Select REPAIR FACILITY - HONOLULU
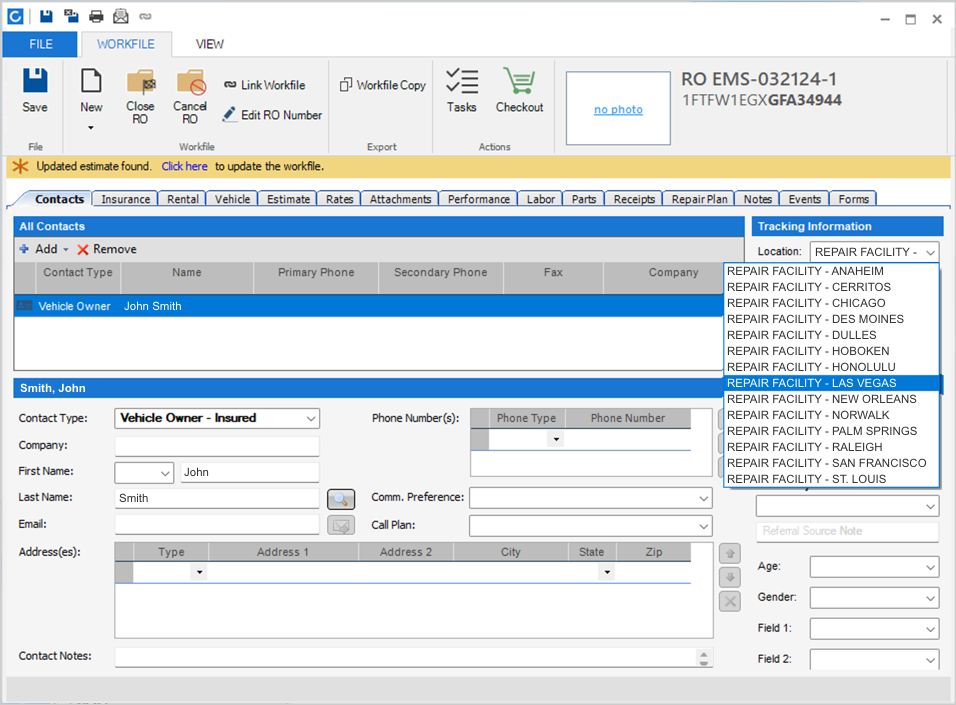Screen dimensions: 956x705 [x=831, y=367]
